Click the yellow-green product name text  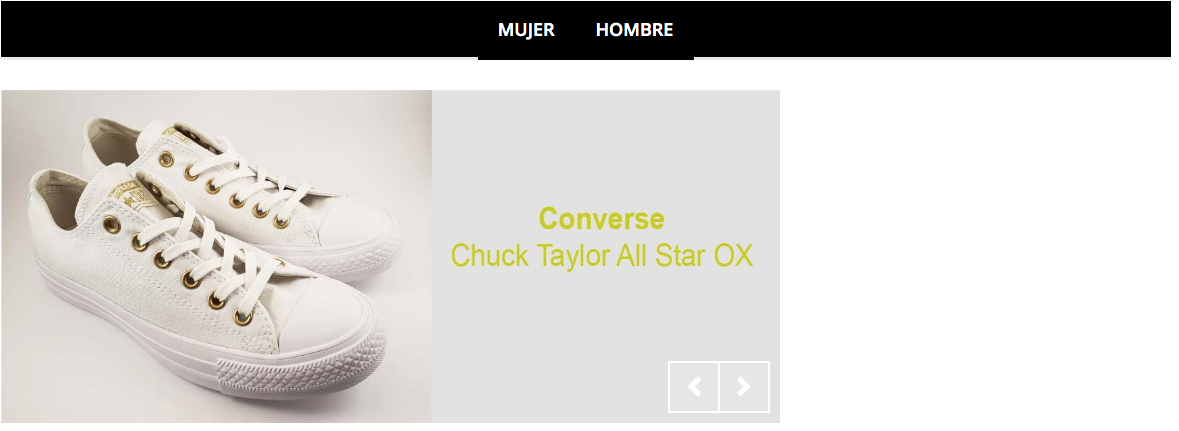coord(602,256)
